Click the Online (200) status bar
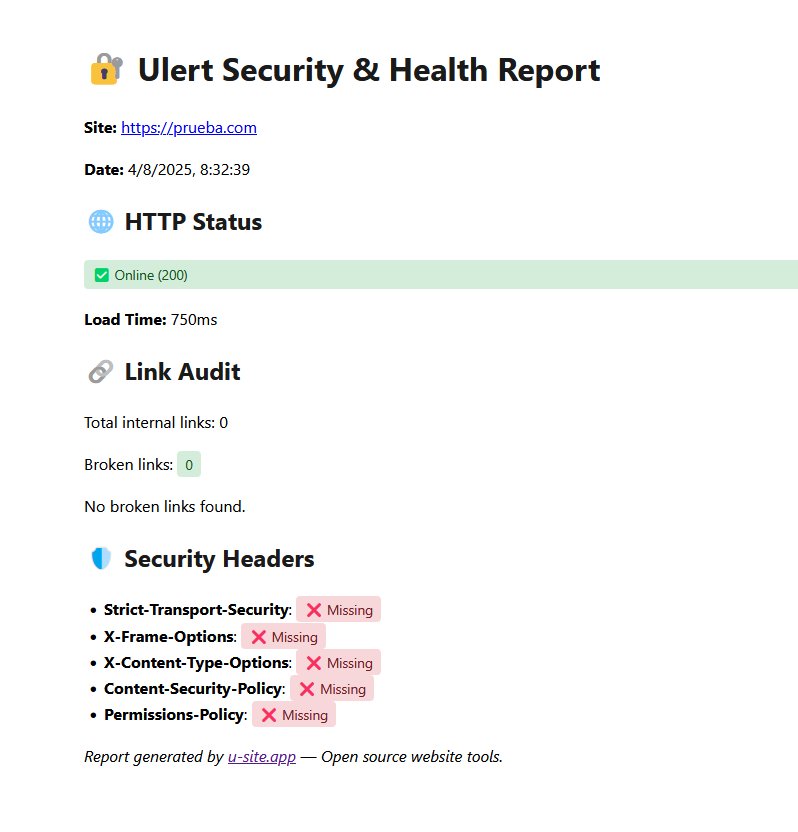 point(440,275)
